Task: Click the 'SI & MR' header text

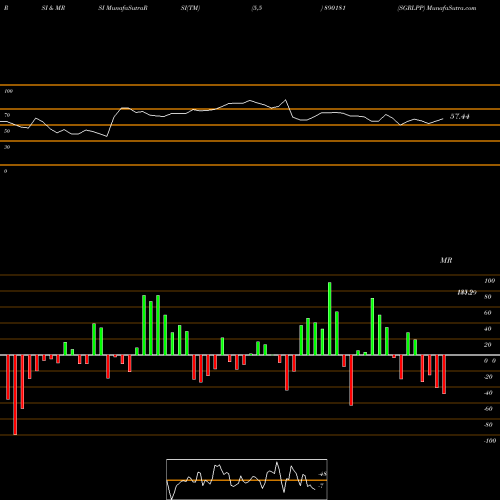Action: click(x=53, y=8)
